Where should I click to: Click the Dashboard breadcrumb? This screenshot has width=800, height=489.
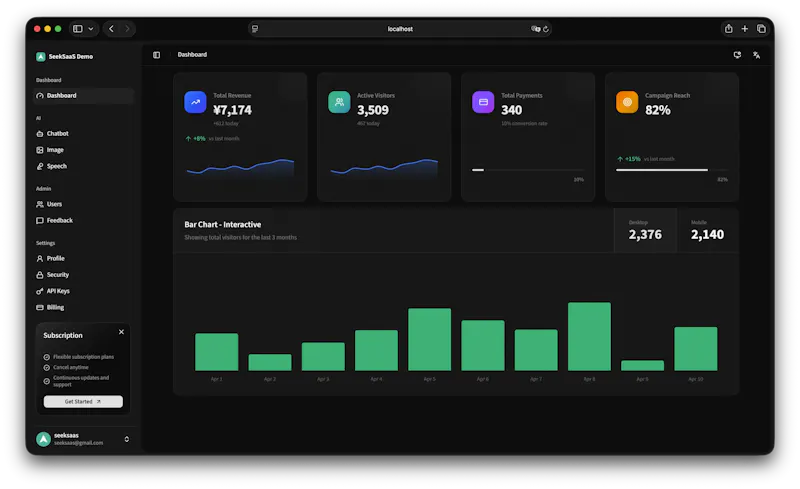tap(192, 55)
